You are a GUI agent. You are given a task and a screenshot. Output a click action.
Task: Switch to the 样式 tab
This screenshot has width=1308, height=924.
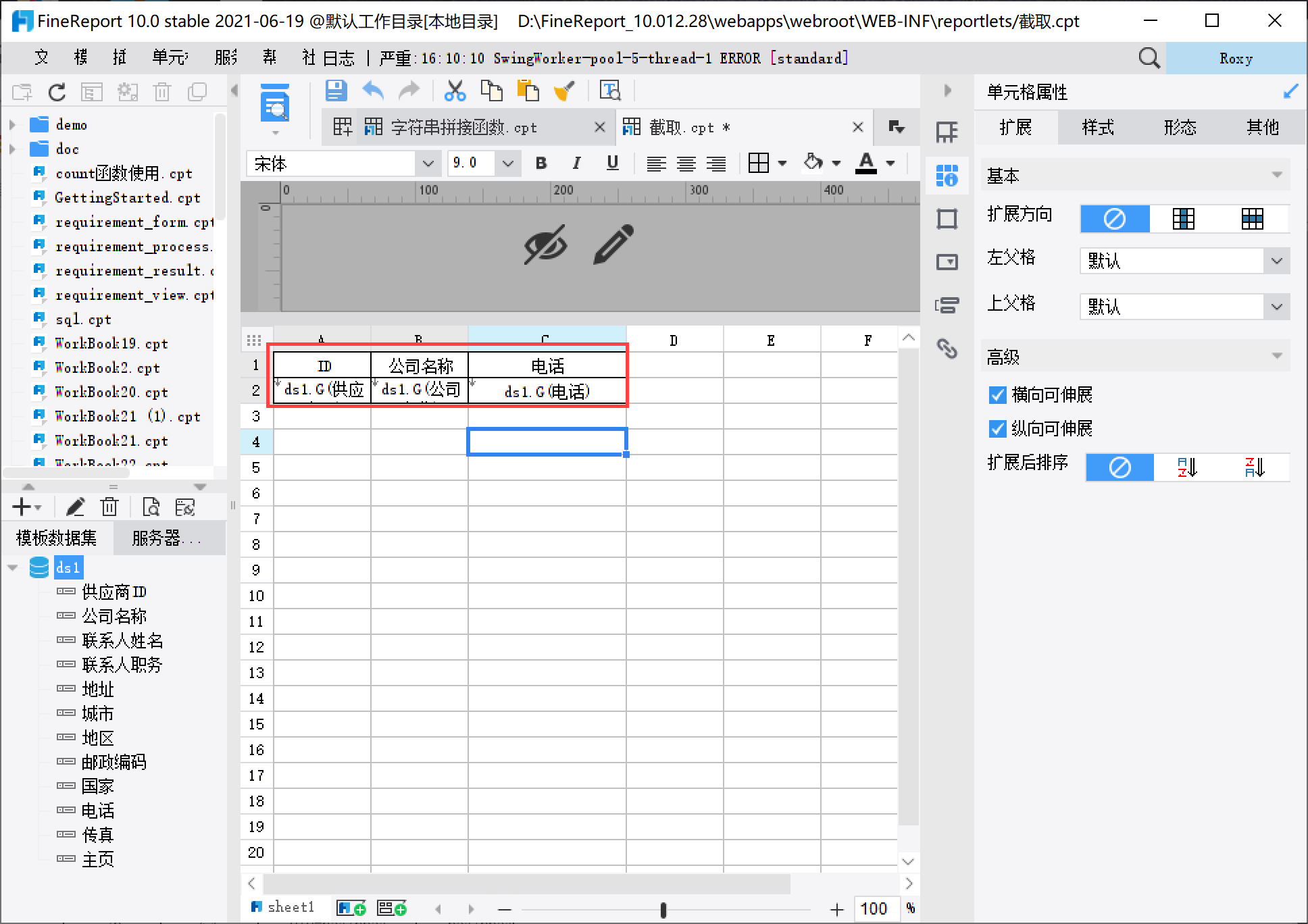point(1098,128)
